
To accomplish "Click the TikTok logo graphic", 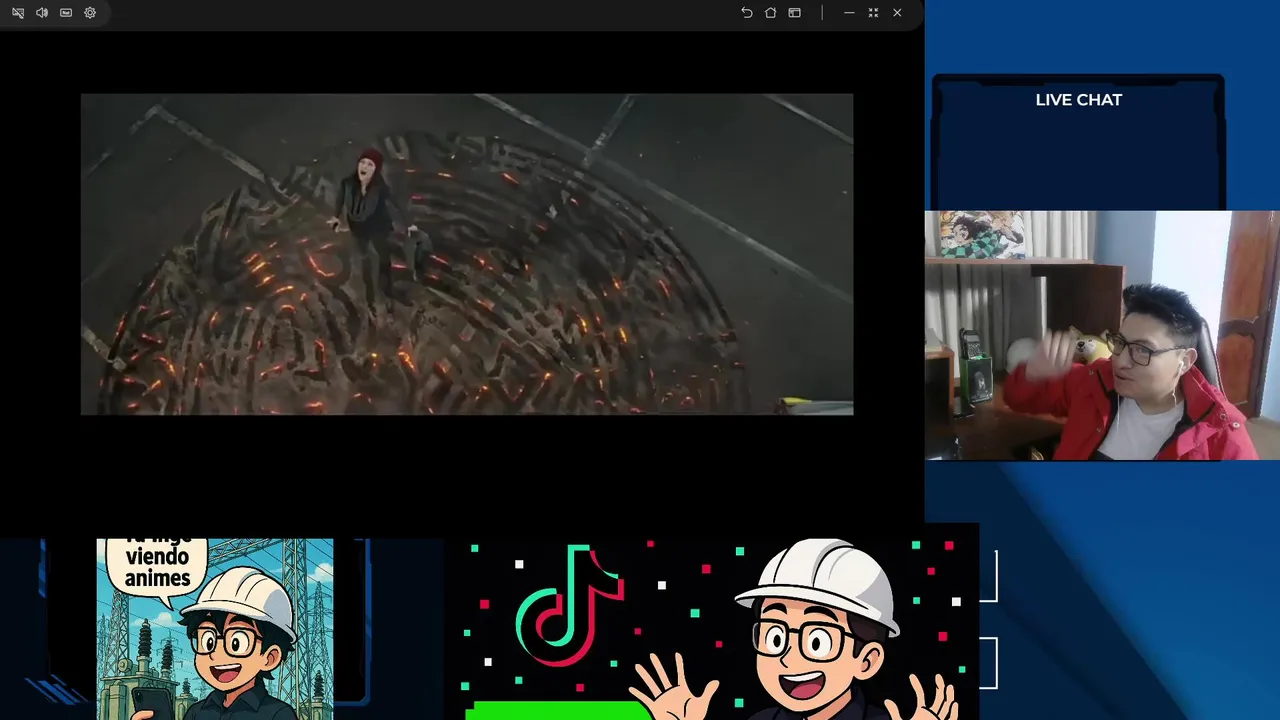I will pyautogui.click(x=570, y=605).
